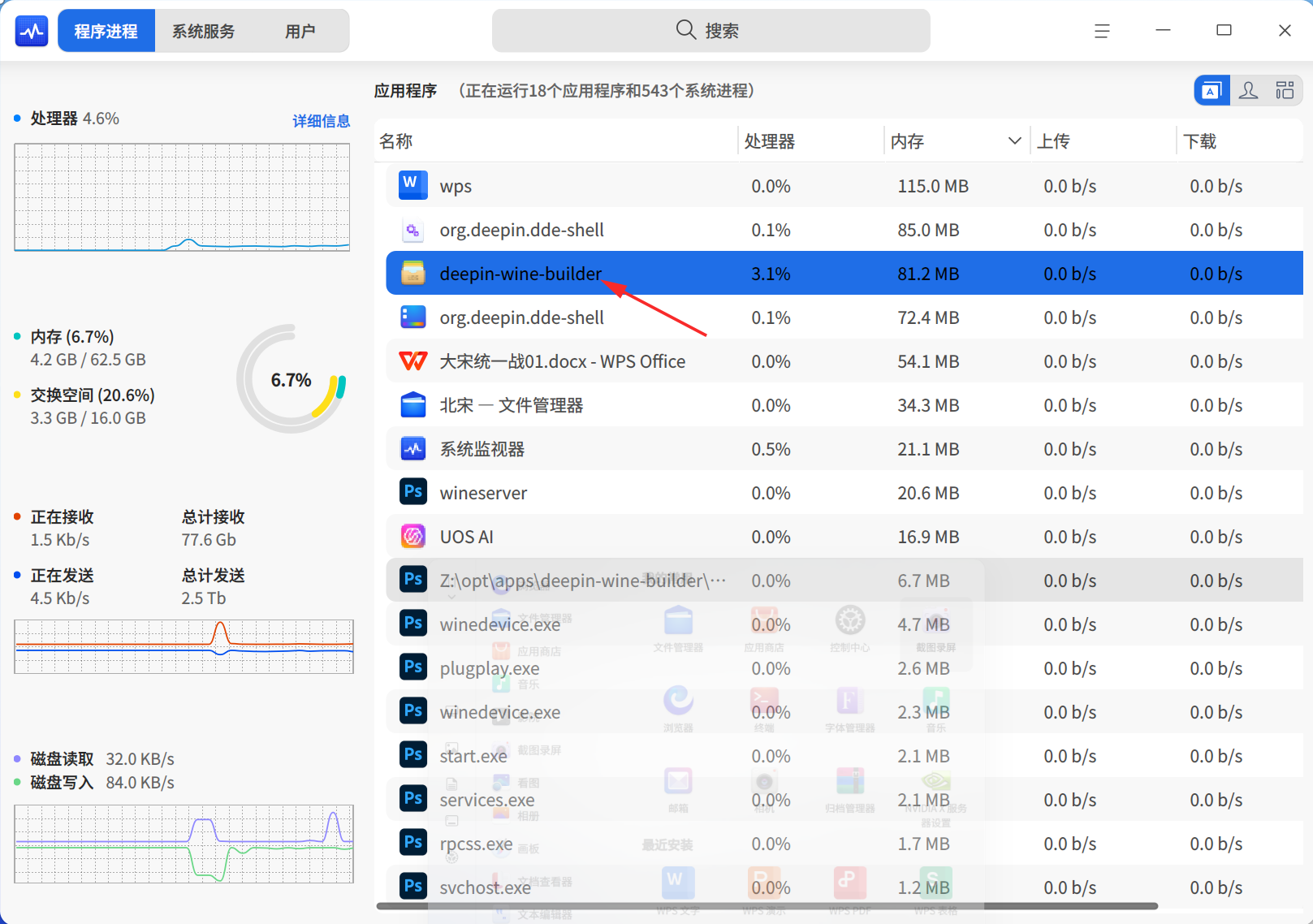Click 3.1% processor value of deepin-wine-builder
This screenshot has height=924, width=1313.
[x=771, y=274]
